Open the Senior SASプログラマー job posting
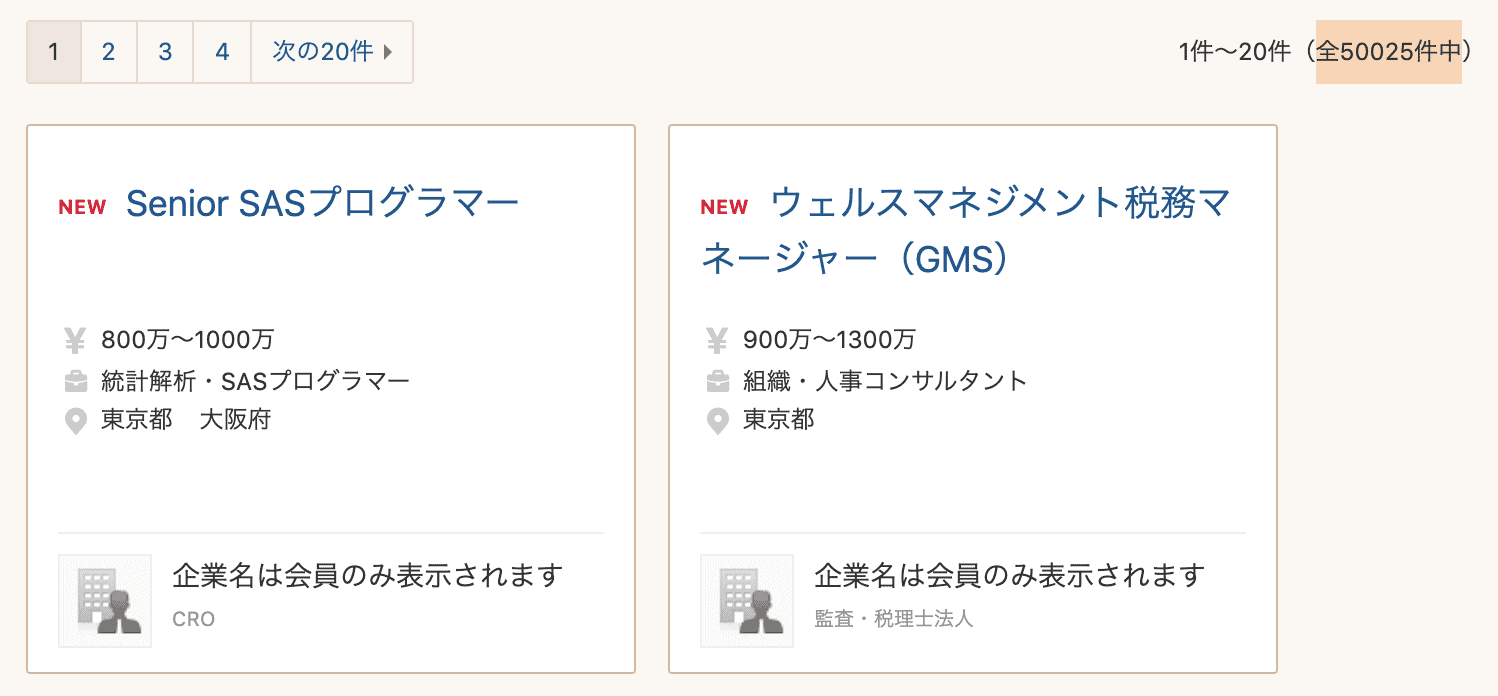This screenshot has width=1498, height=696. [x=322, y=203]
